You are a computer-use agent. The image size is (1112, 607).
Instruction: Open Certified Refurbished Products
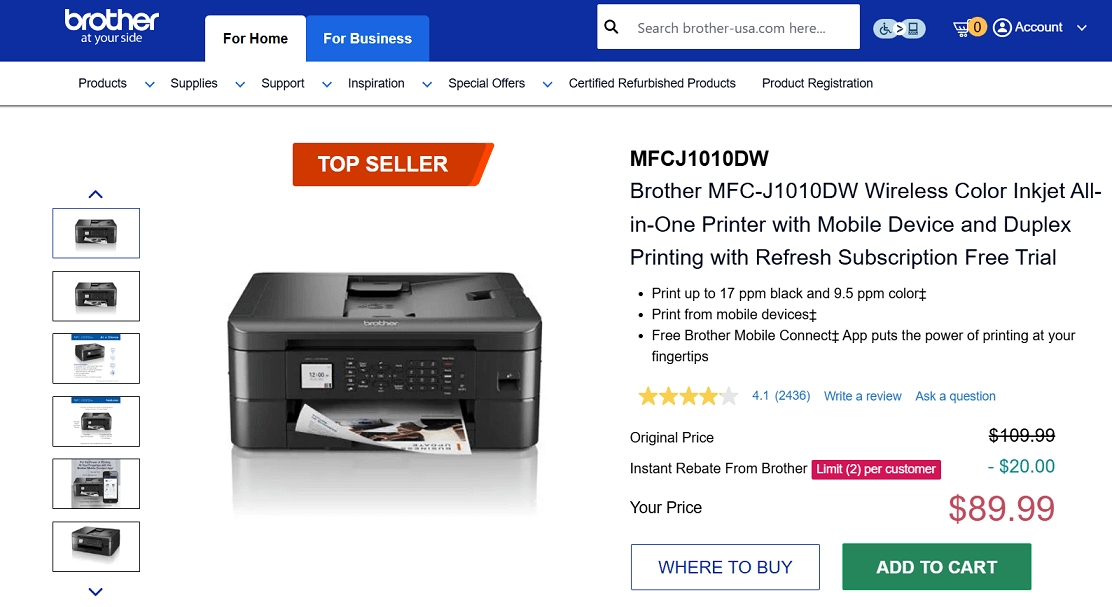652,84
